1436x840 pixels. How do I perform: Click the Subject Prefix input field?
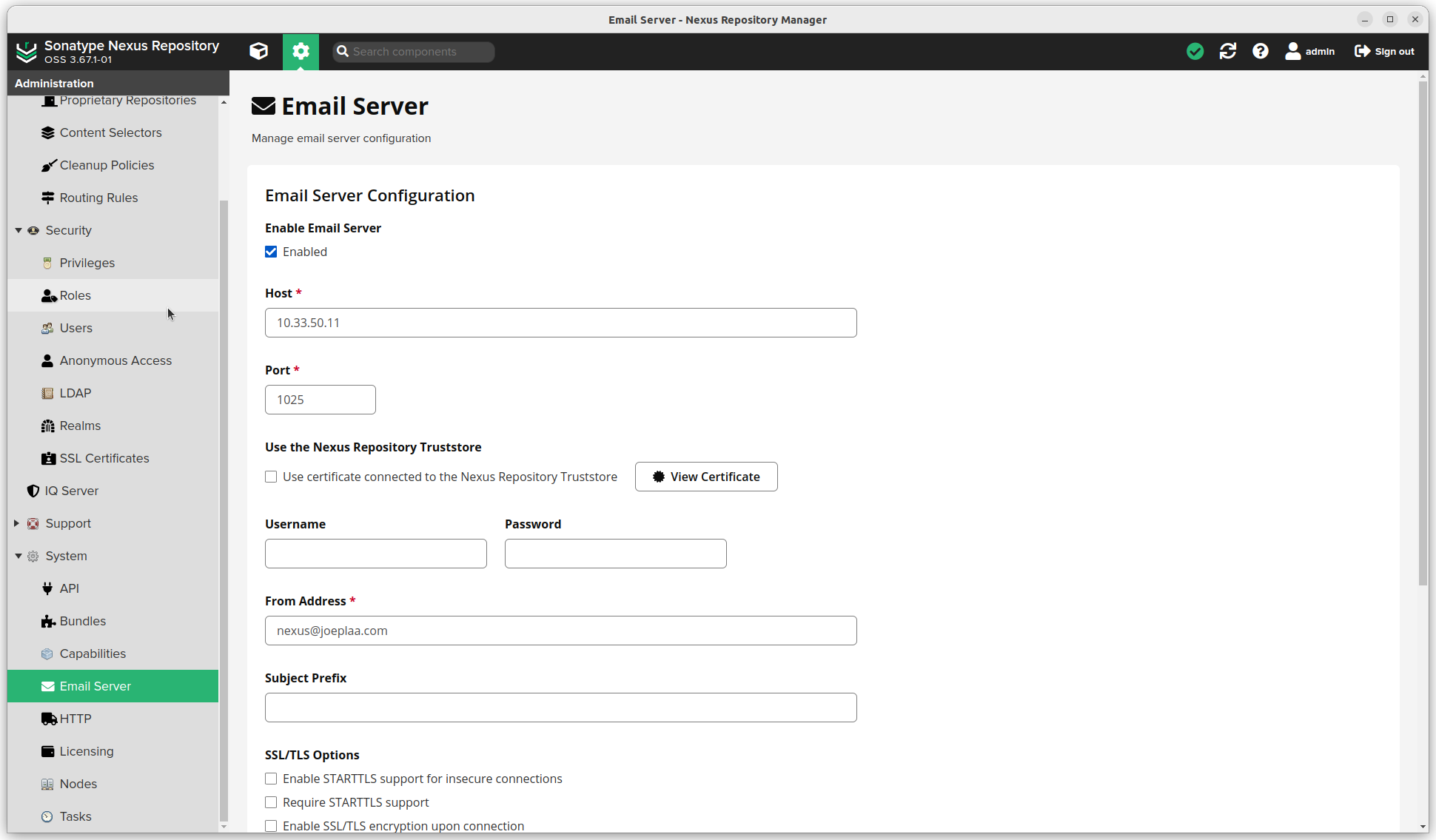[x=561, y=708]
